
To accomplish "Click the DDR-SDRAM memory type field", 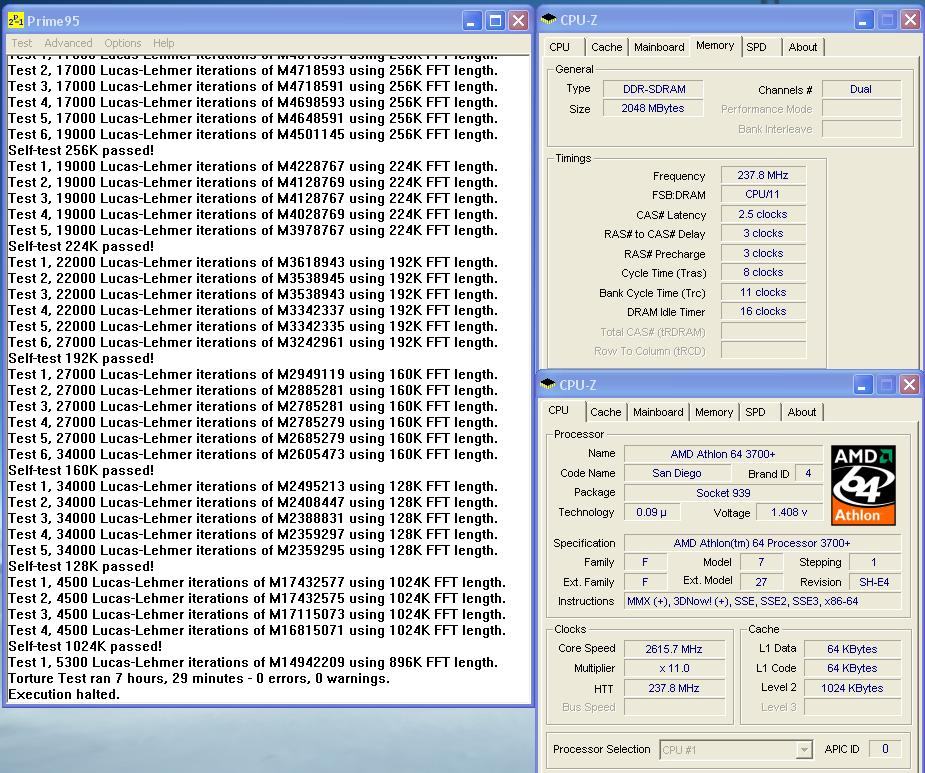I will [654, 89].
